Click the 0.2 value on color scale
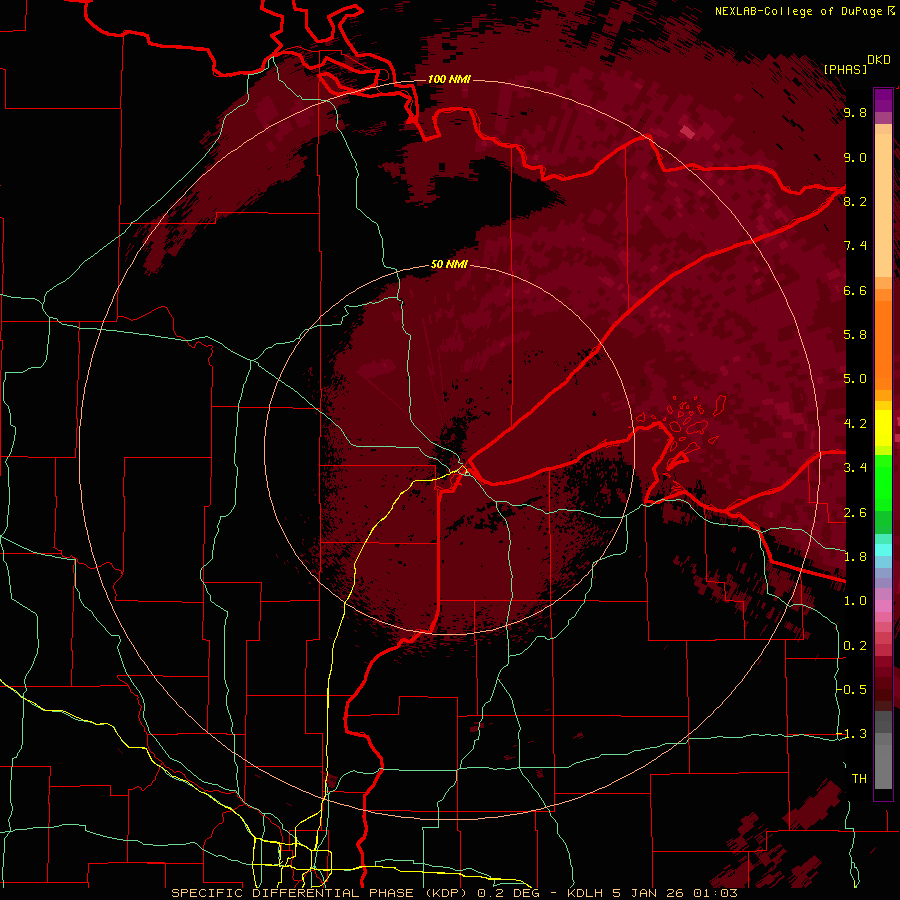The image size is (900, 900). coord(855,646)
